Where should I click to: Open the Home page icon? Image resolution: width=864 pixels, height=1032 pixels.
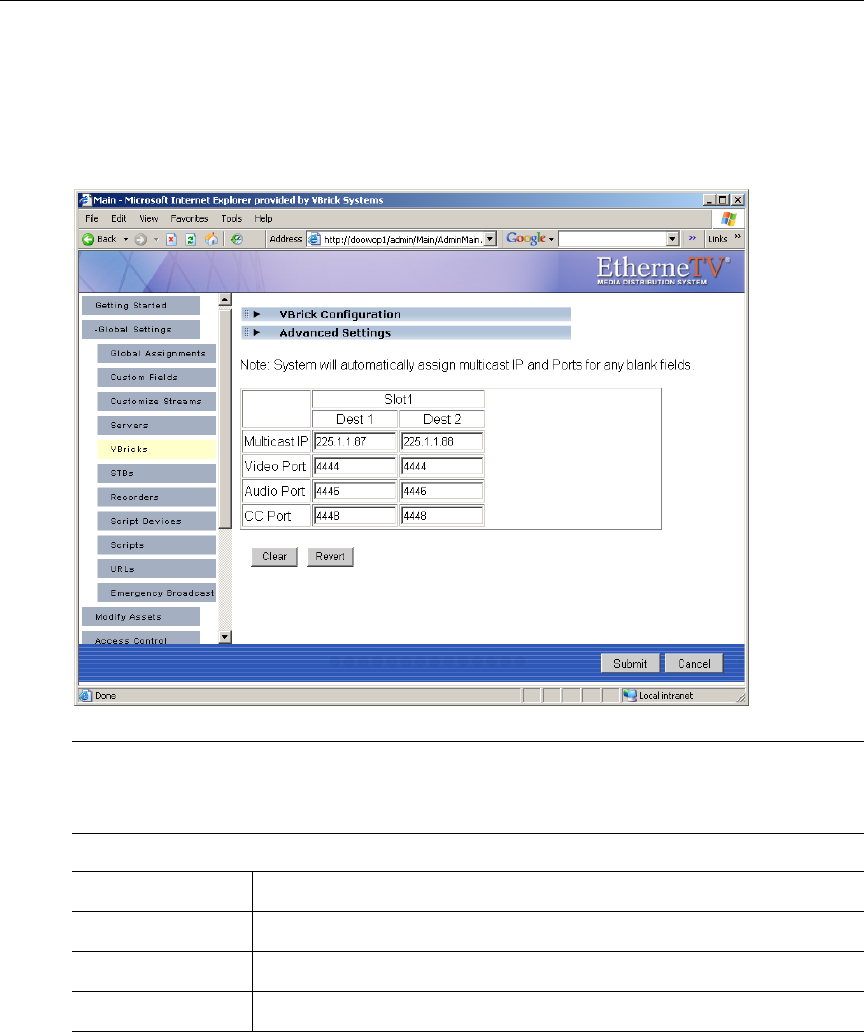211,240
